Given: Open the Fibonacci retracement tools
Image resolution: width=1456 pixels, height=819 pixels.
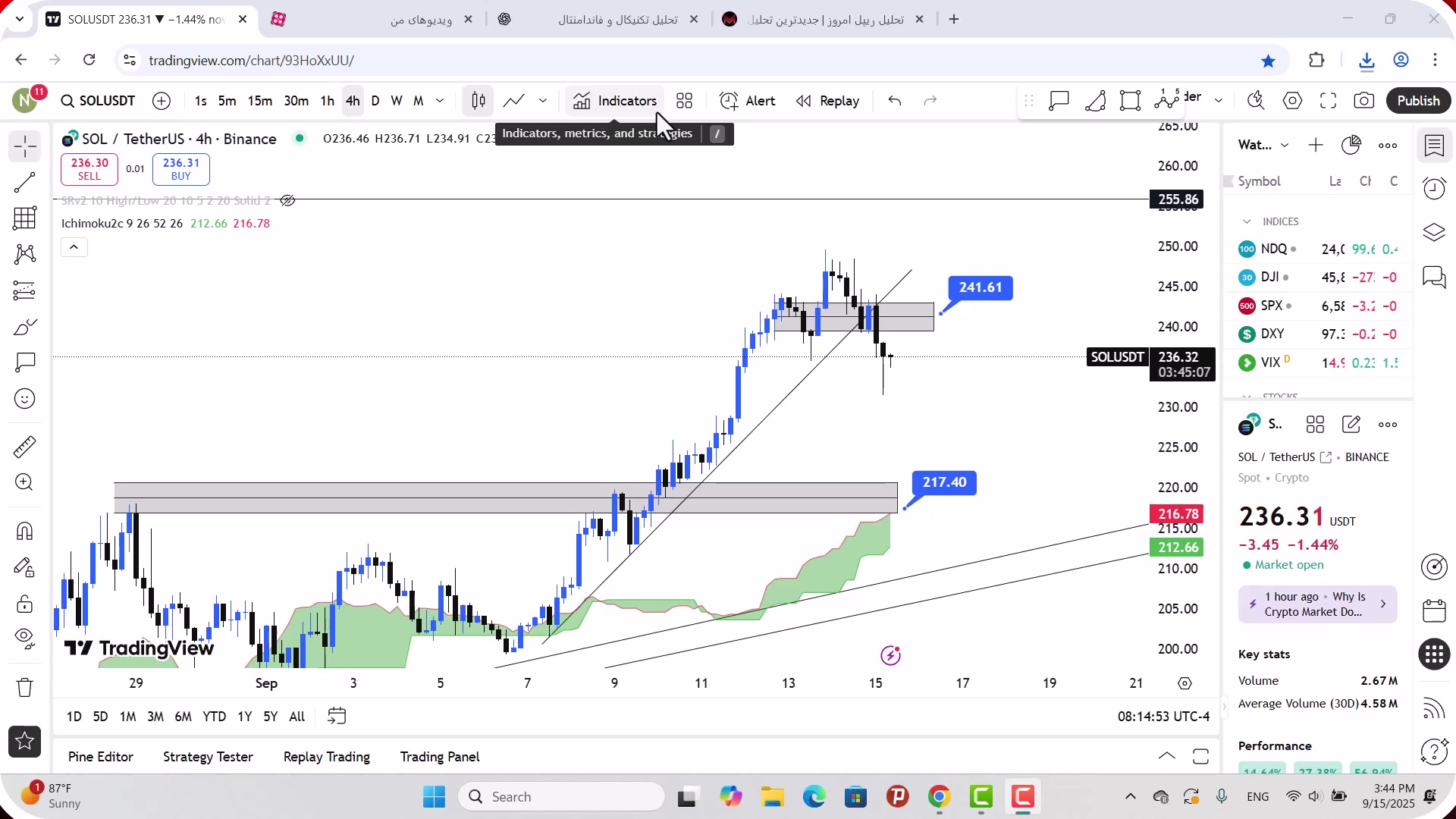Looking at the screenshot, I should click(x=24, y=218).
